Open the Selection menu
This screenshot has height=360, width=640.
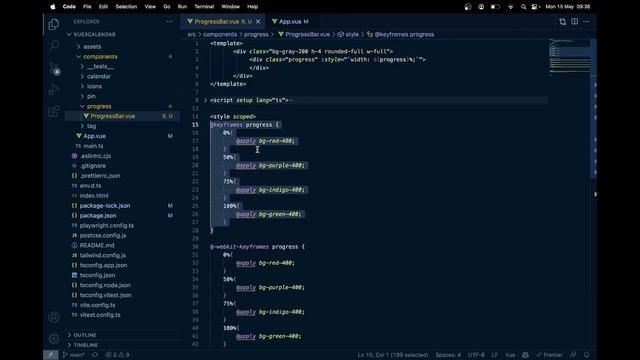pos(126,7)
